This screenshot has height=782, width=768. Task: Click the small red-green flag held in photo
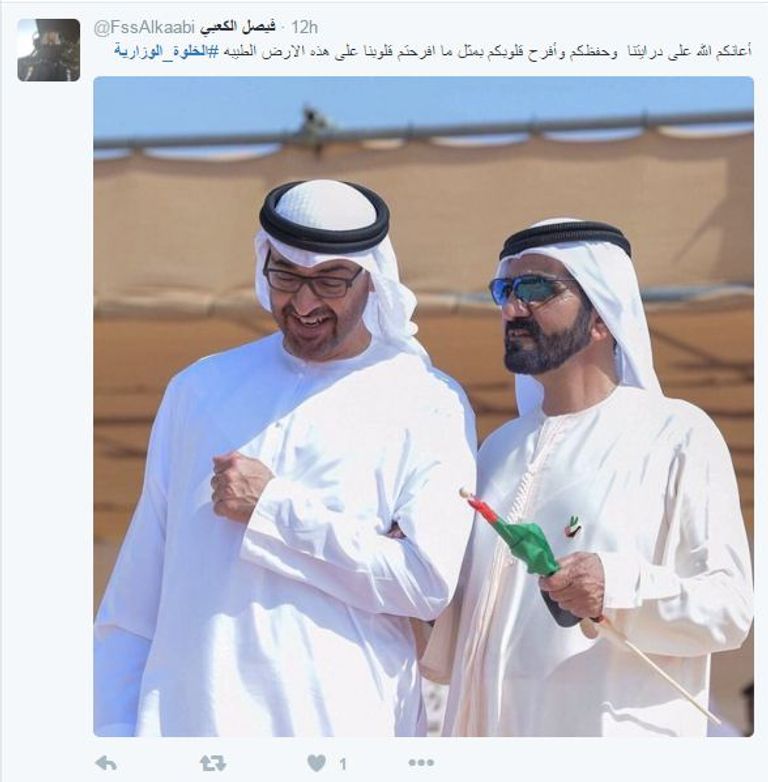[x=514, y=534]
